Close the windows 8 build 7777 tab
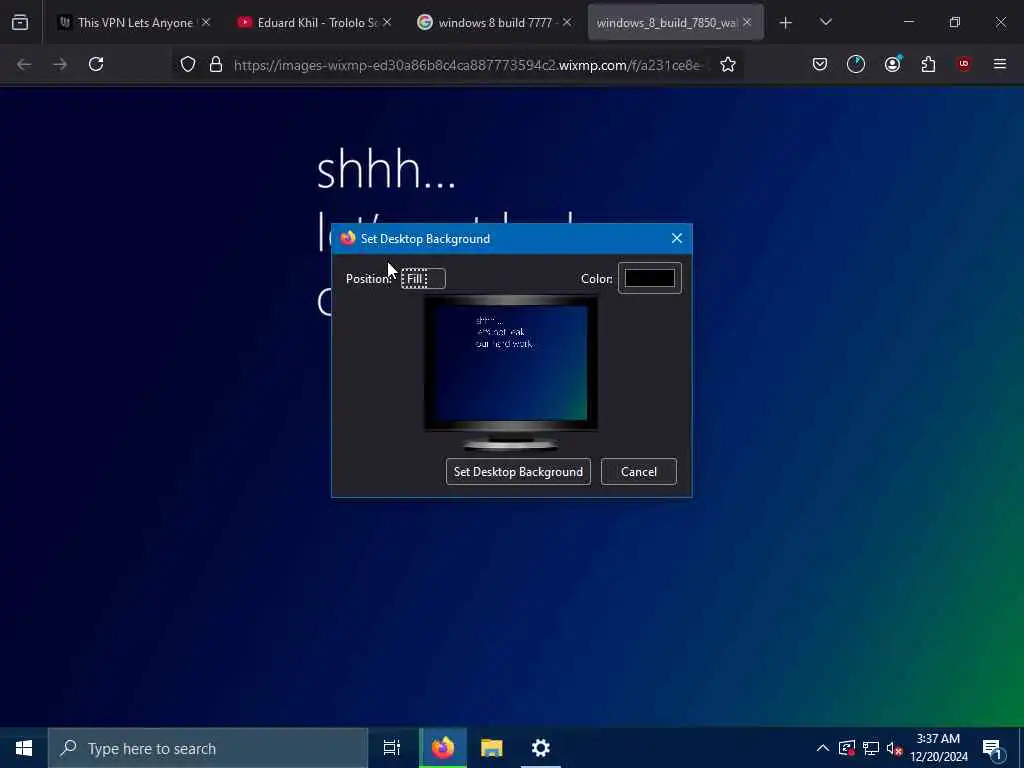The height and width of the screenshot is (768, 1024). (x=567, y=22)
